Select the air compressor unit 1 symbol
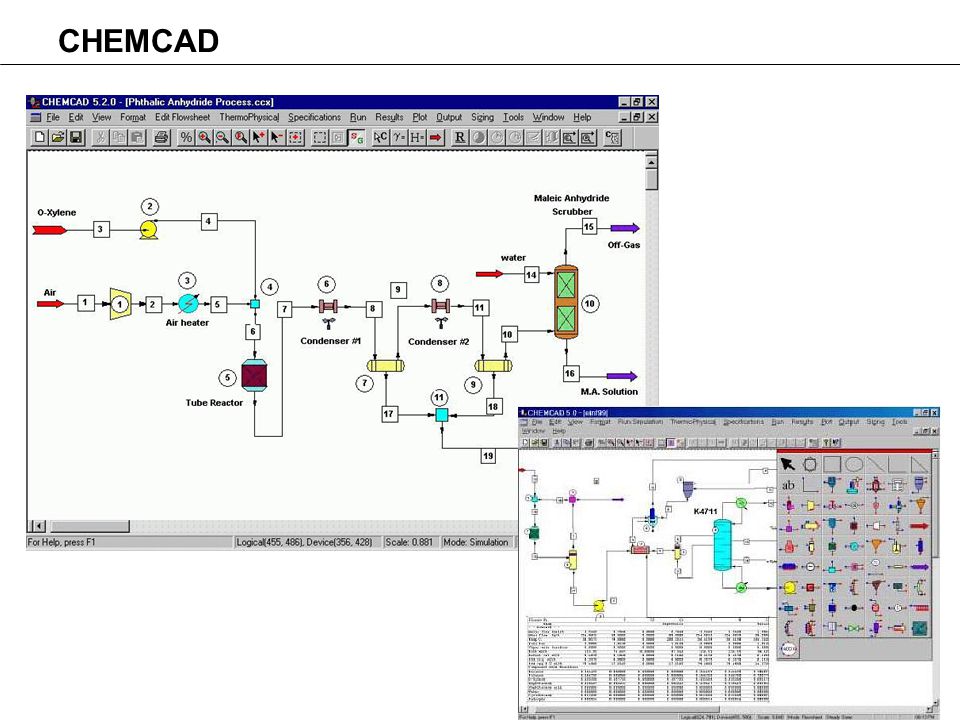Image resolution: width=960 pixels, height=720 pixels. (121, 304)
